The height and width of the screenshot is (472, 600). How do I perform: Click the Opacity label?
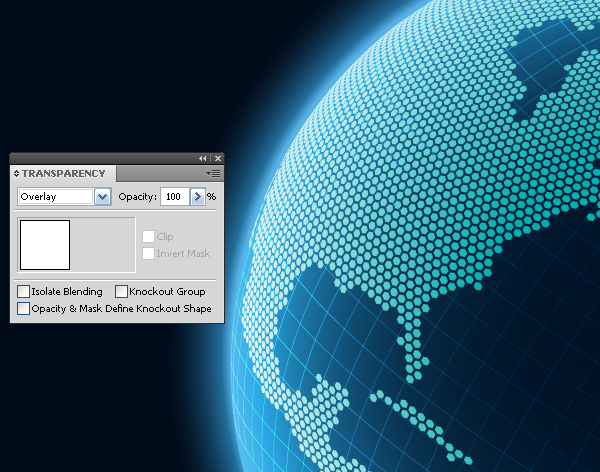(137, 197)
